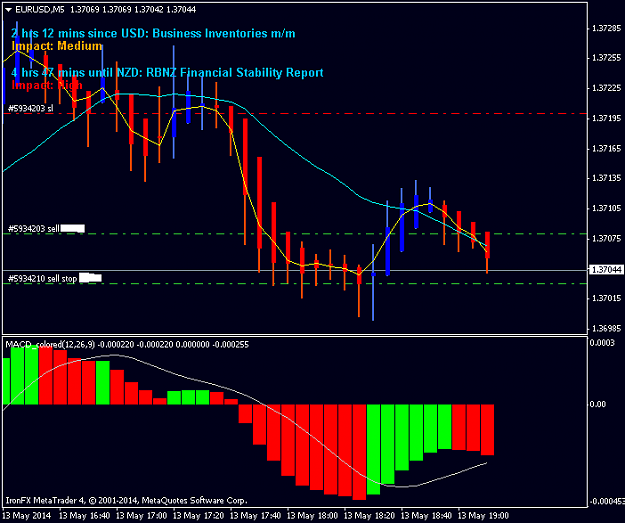The width and height of the screenshot is (625, 523).
Task: Click price scale value 1.37075
Action: point(606,238)
